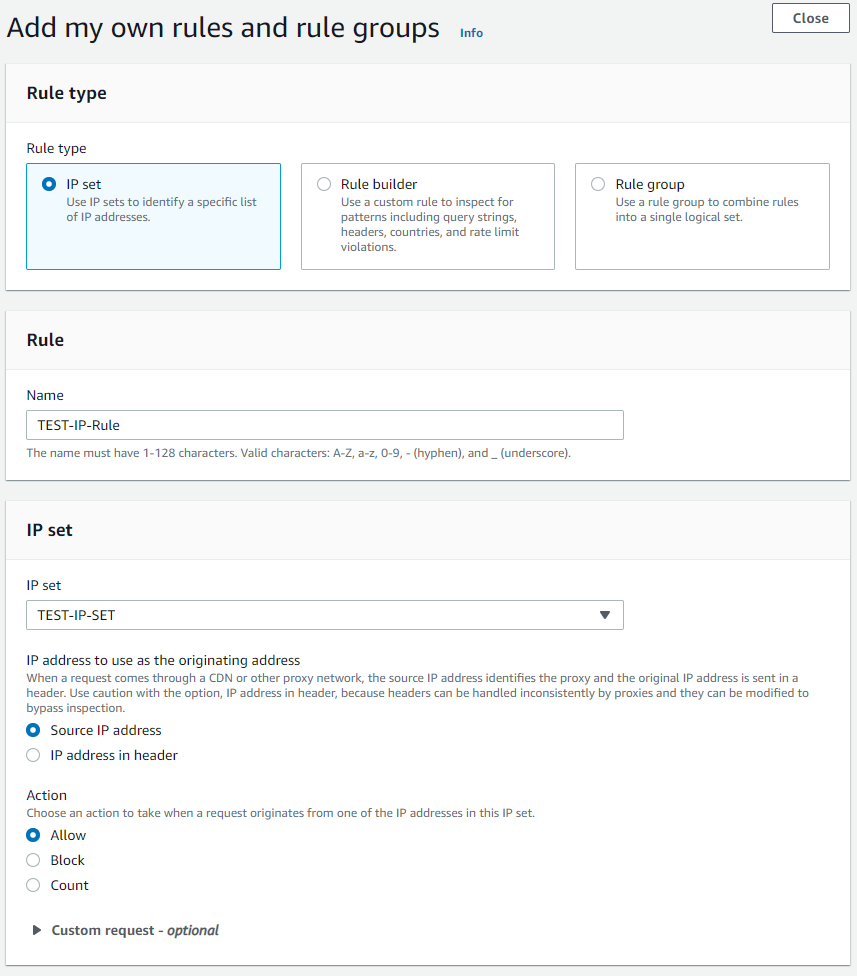Set the action to Block
Viewport: 857px width, 976px height.
tap(34, 861)
